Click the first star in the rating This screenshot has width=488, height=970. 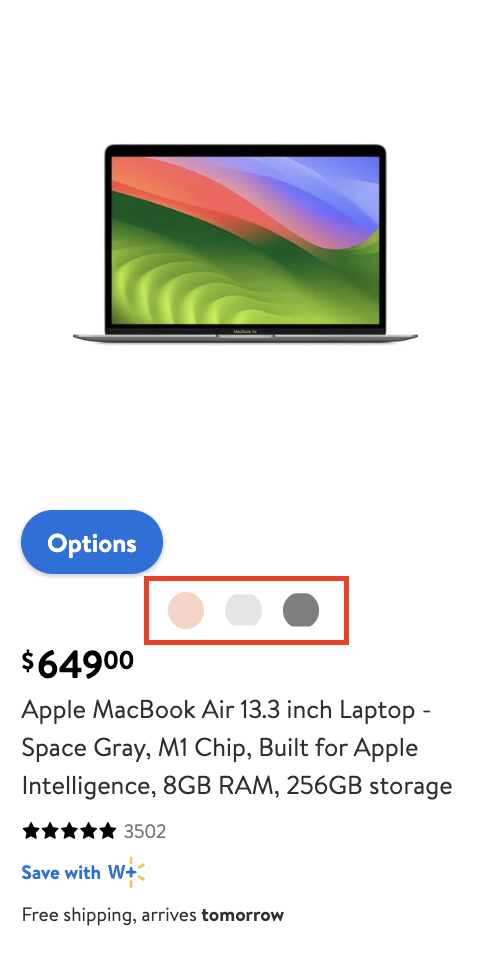(x=31, y=831)
